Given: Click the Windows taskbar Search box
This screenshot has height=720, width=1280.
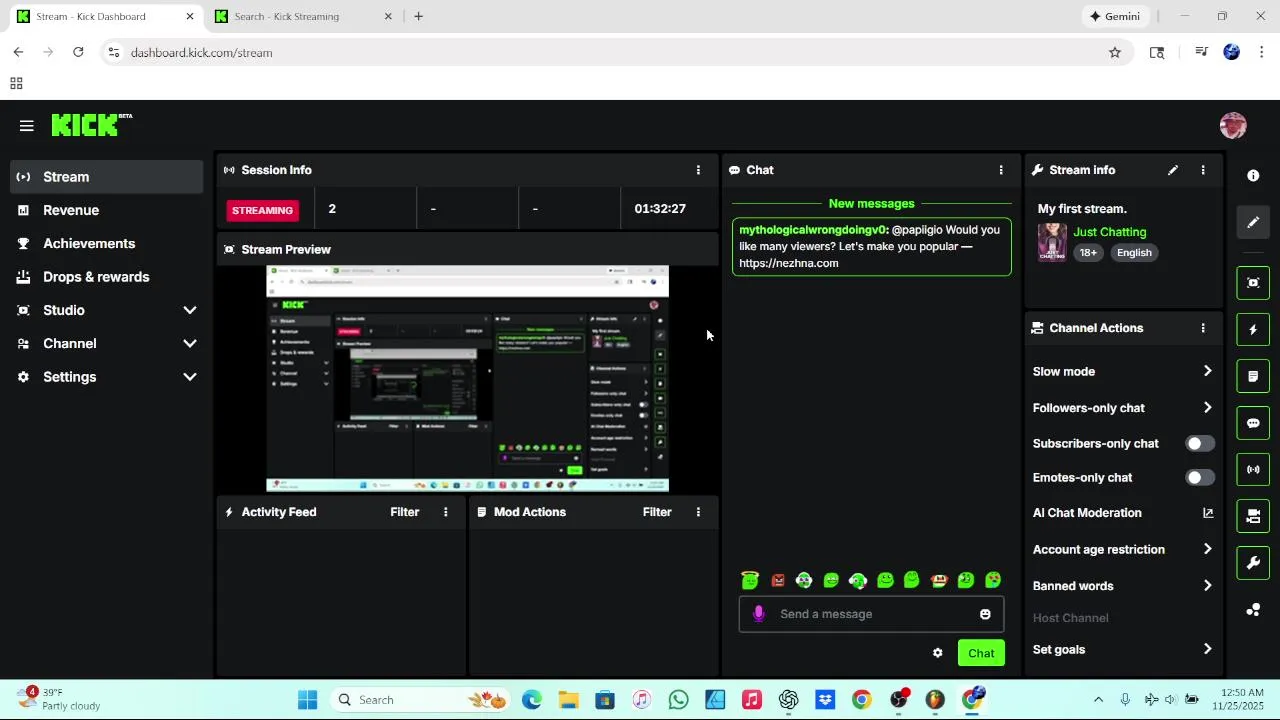Looking at the screenshot, I should click(x=420, y=700).
